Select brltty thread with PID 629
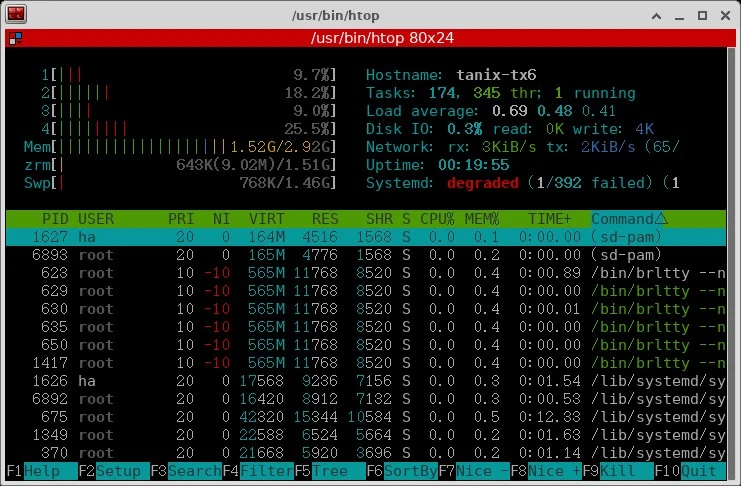This screenshot has width=741, height=486. [366, 291]
